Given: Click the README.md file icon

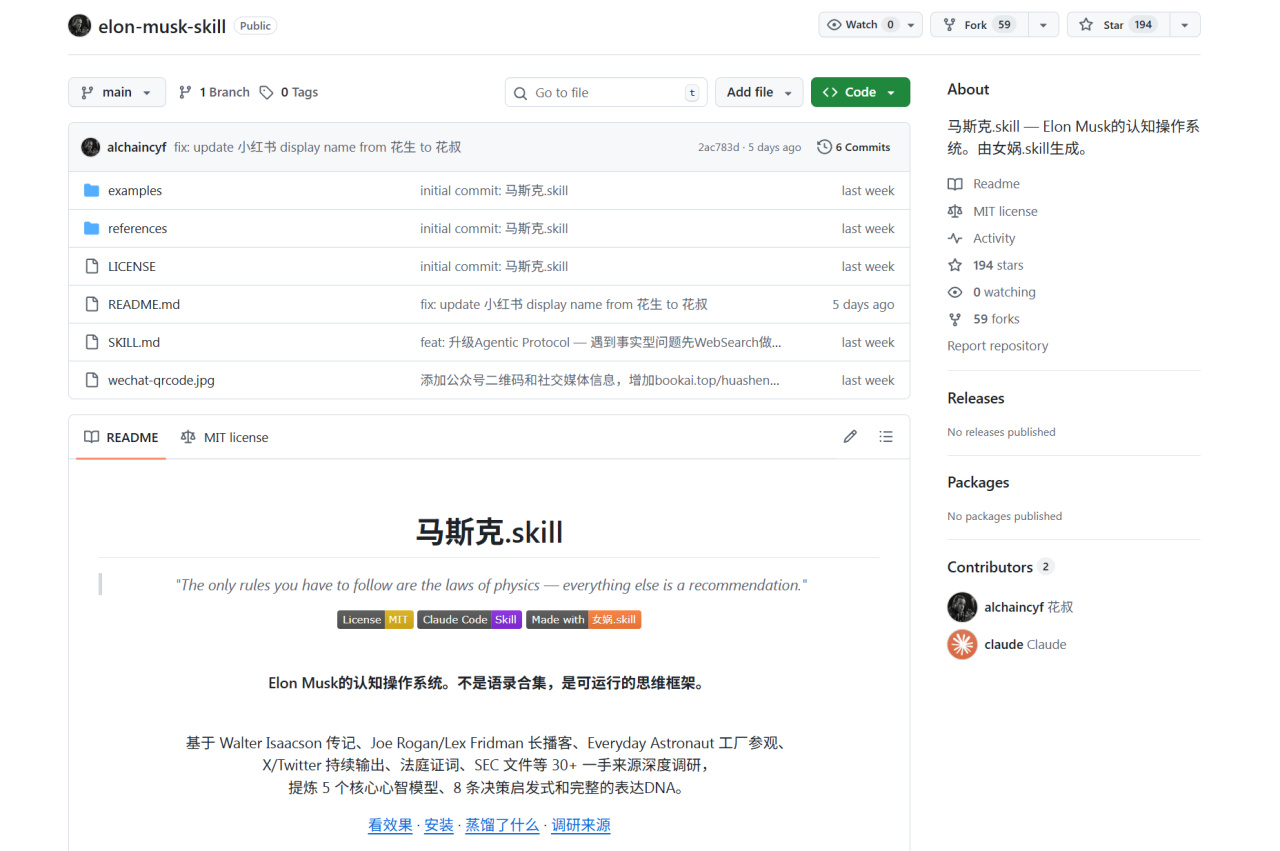Looking at the screenshot, I should pyautogui.click(x=92, y=305).
